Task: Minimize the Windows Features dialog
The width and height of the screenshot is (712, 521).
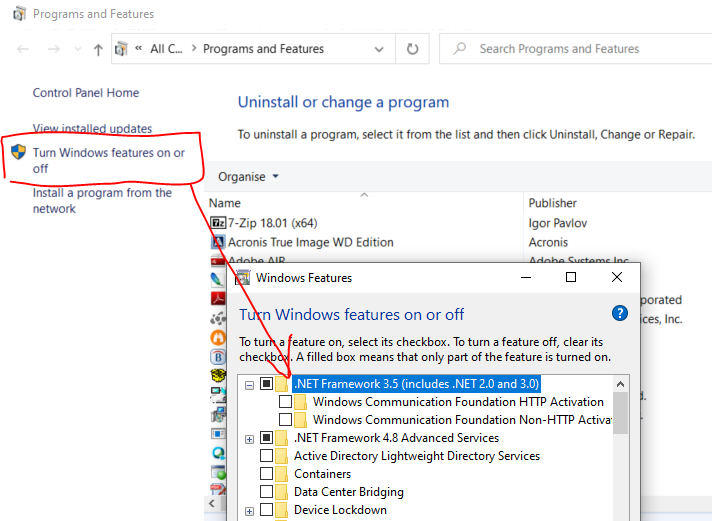Action: pyautogui.click(x=526, y=277)
